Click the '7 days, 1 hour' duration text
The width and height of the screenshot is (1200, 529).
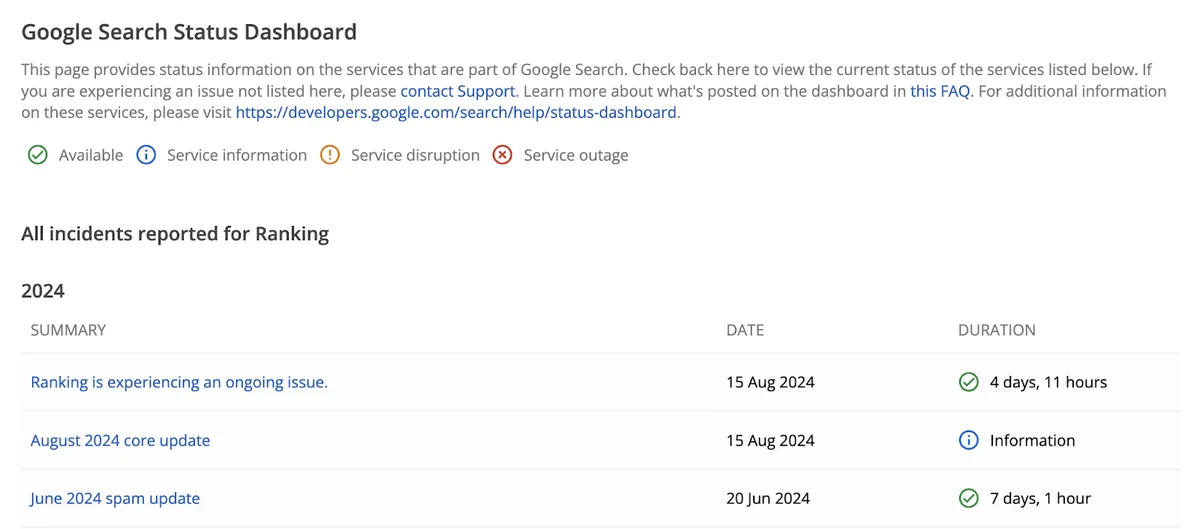(x=1040, y=498)
